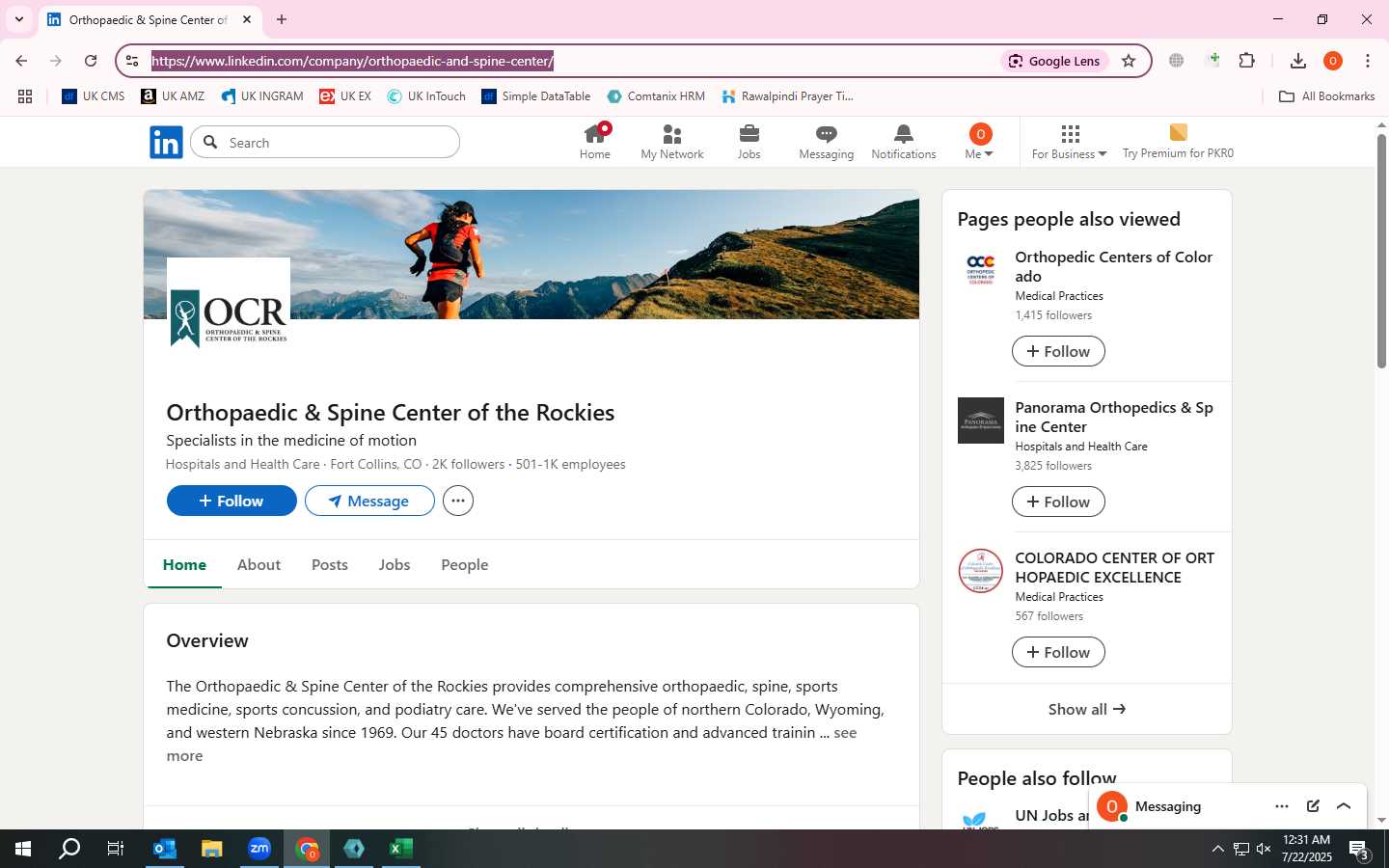The width and height of the screenshot is (1389, 868).
Task: Expand overview with see more
Action: (845, 733)
